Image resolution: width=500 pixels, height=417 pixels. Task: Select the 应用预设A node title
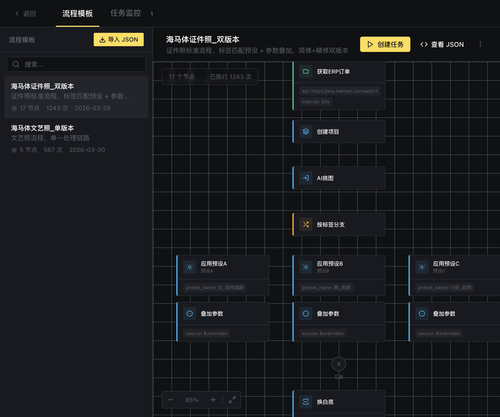[x=214, y=264]
